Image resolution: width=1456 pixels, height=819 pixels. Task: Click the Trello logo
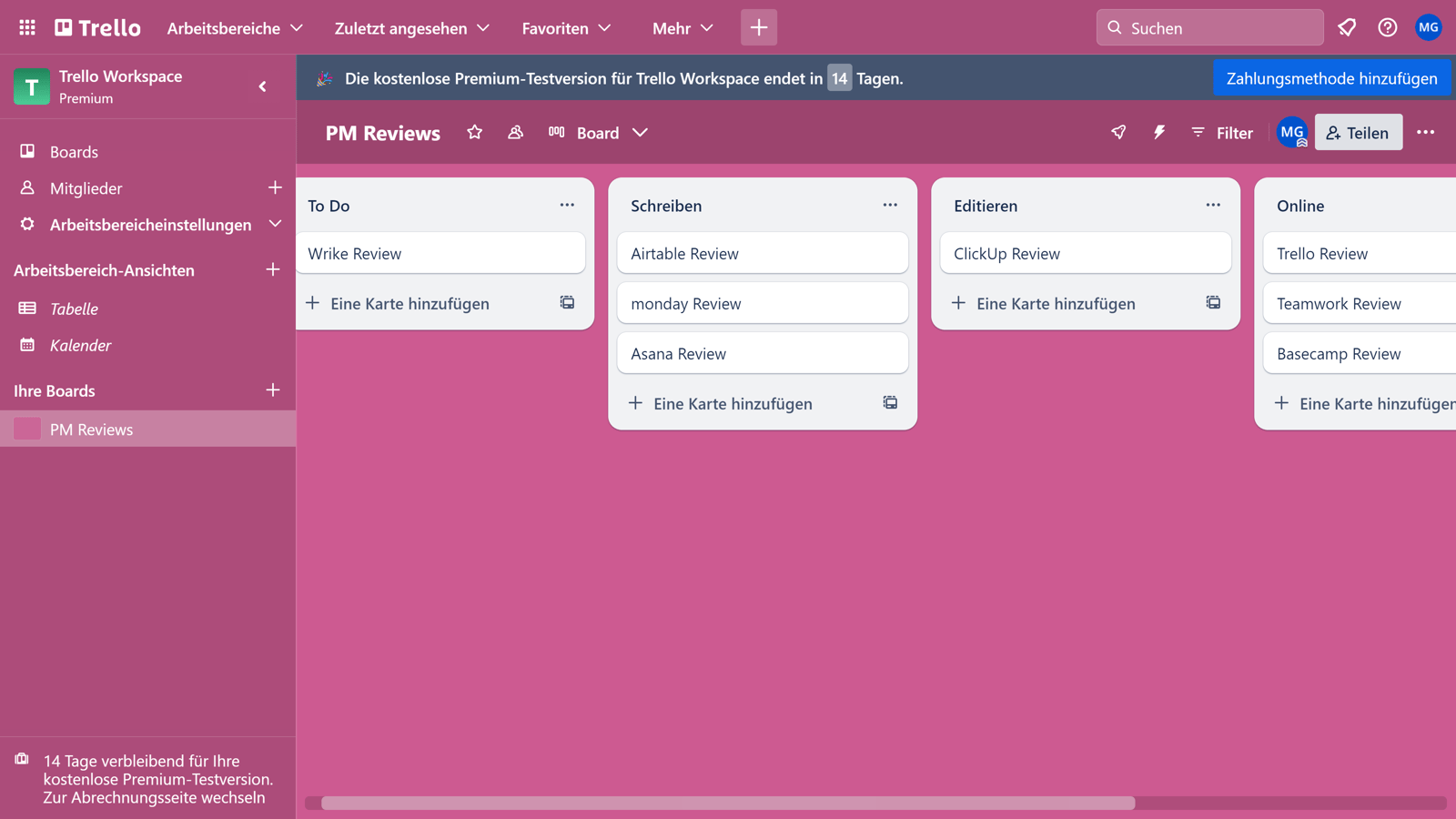click(96, 26)
